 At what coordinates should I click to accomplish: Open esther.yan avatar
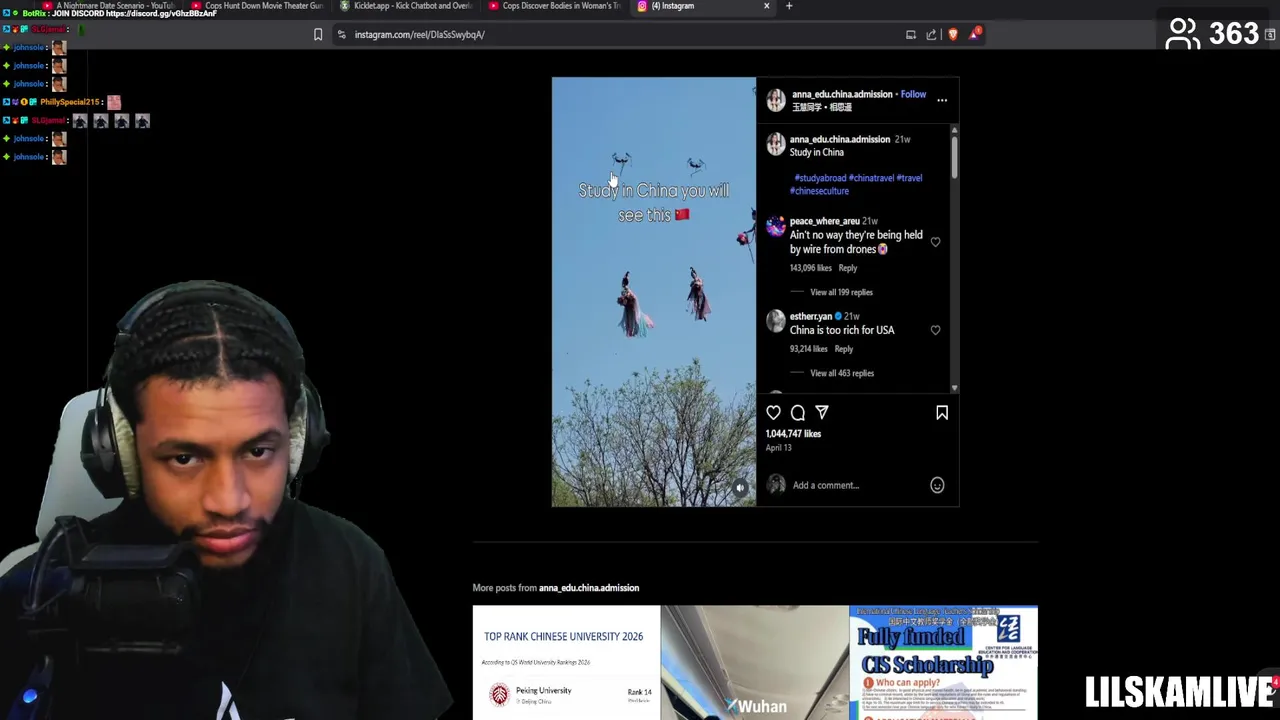(776, 321)
